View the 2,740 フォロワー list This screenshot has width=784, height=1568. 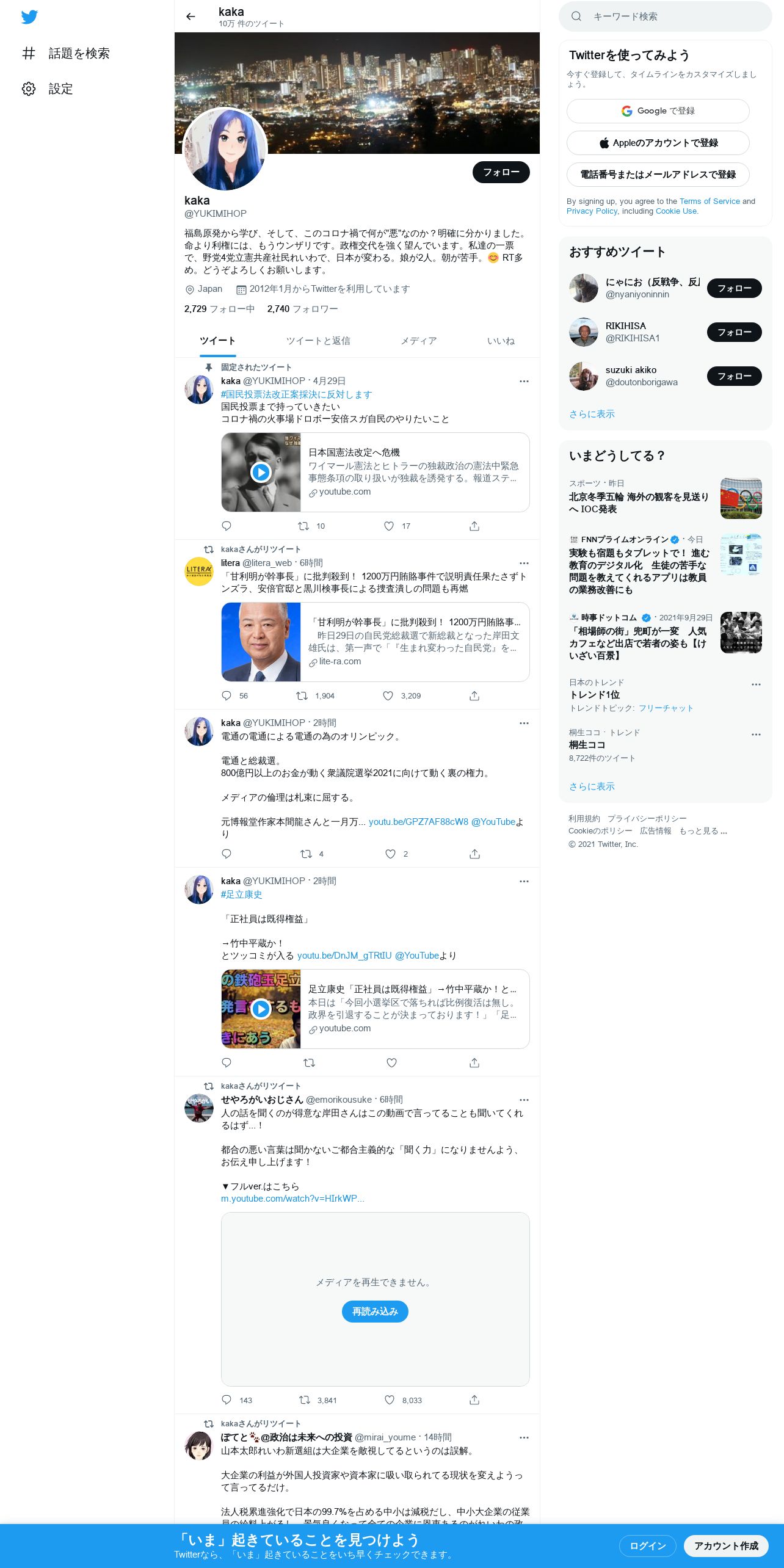click(302, 309)
